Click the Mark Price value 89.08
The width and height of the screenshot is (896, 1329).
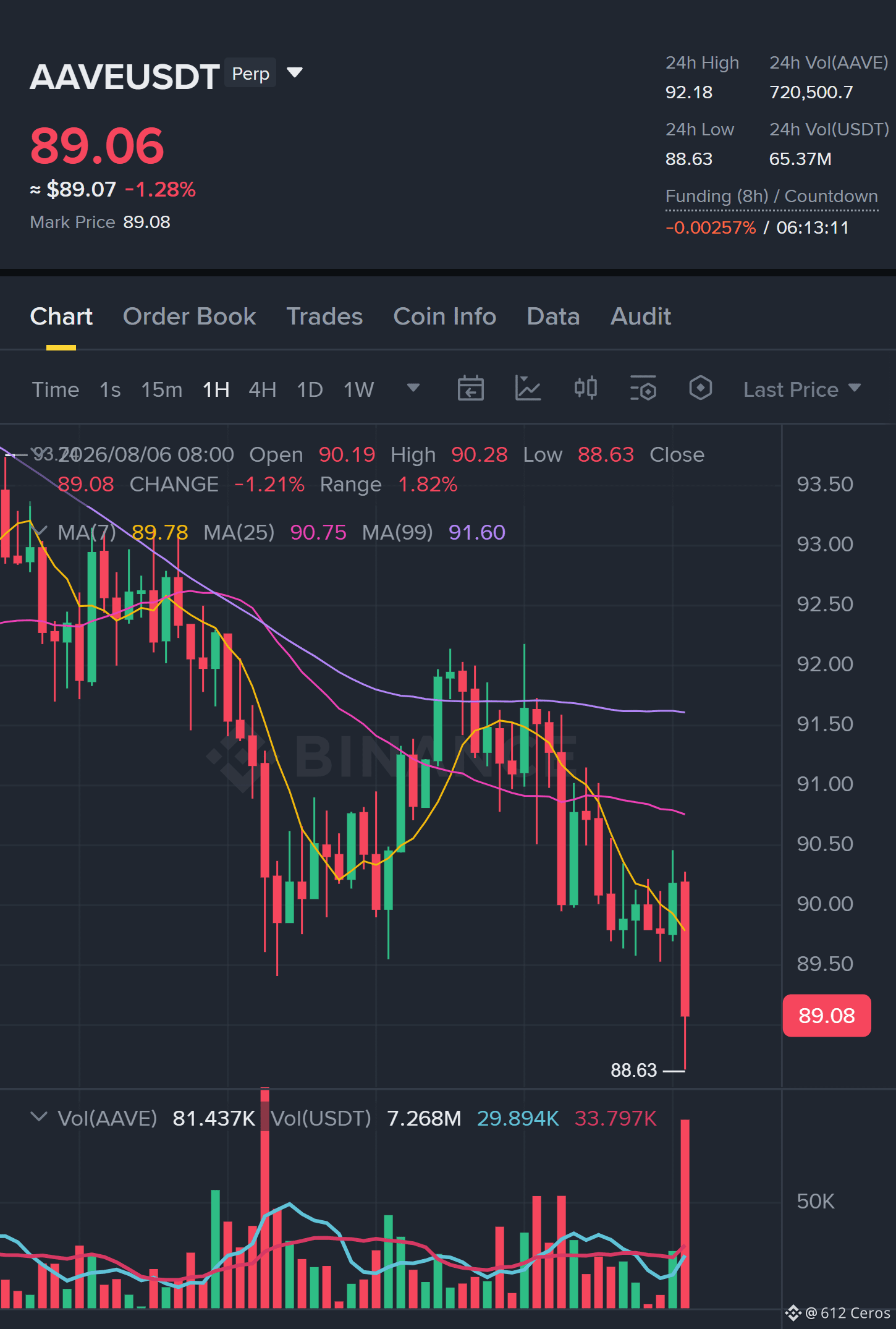tap(146, 222)
